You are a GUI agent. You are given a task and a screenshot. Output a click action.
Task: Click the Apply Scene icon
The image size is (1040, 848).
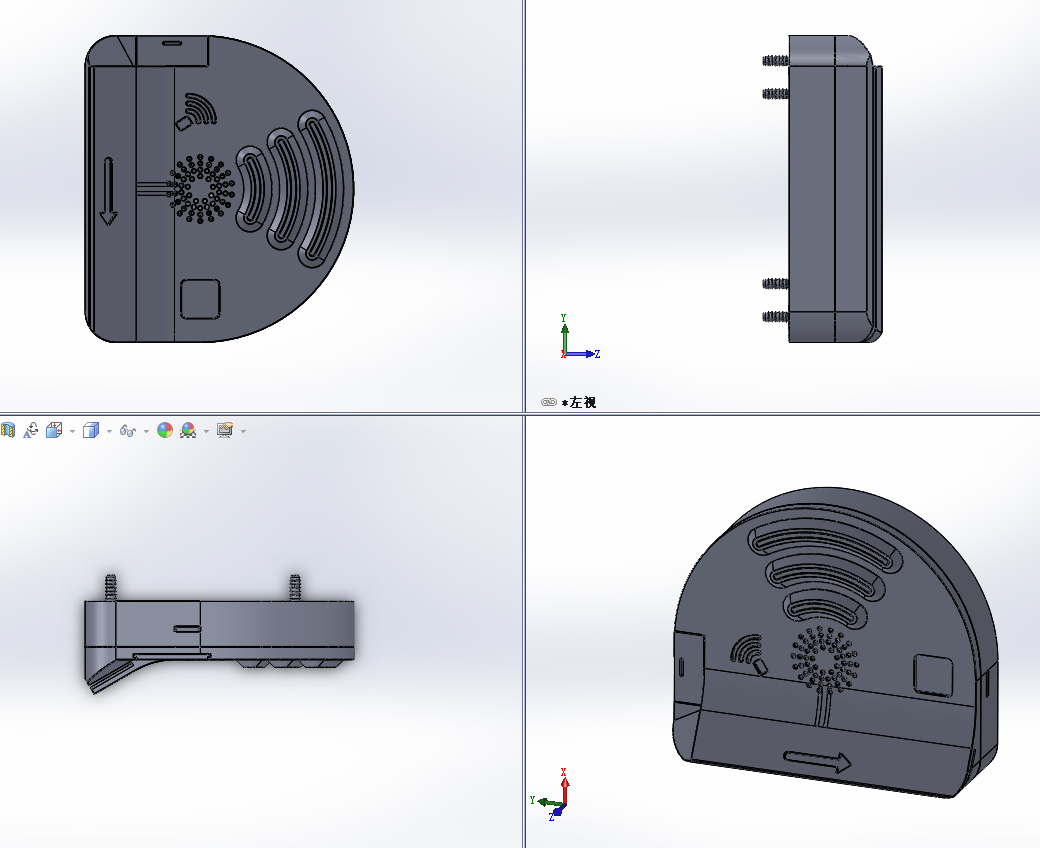tap(188, 431)
